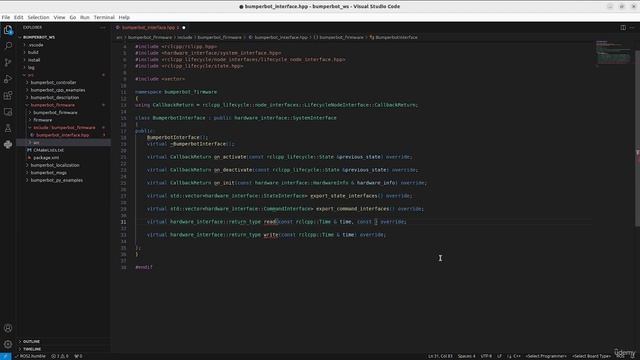The image size is (640, 360).
Task: Click Spaces: 4 indentation setting
Action: click(x=466, y=356)
